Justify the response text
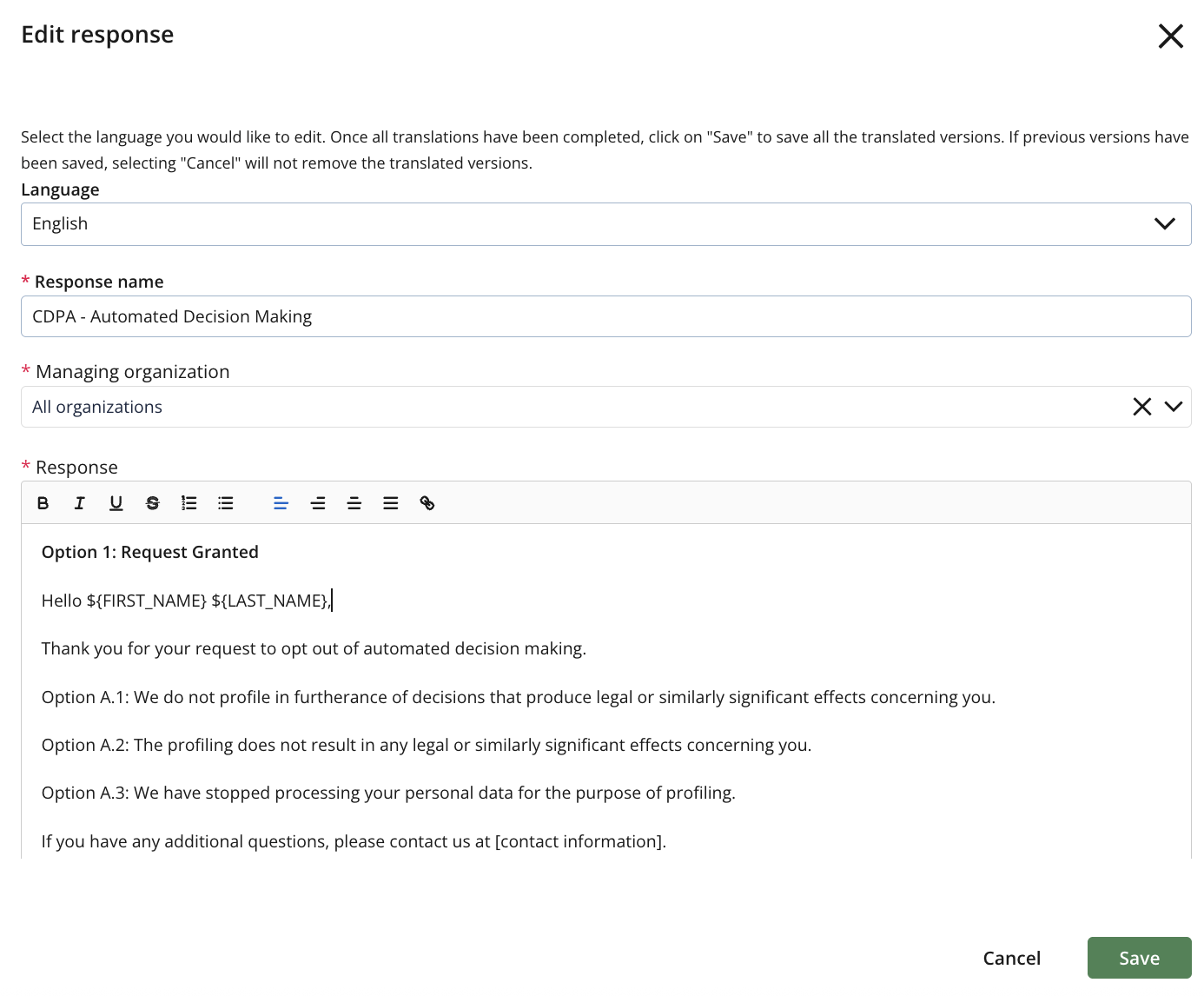Screen dimensions: 1204x996 click(x=390, y=503)
